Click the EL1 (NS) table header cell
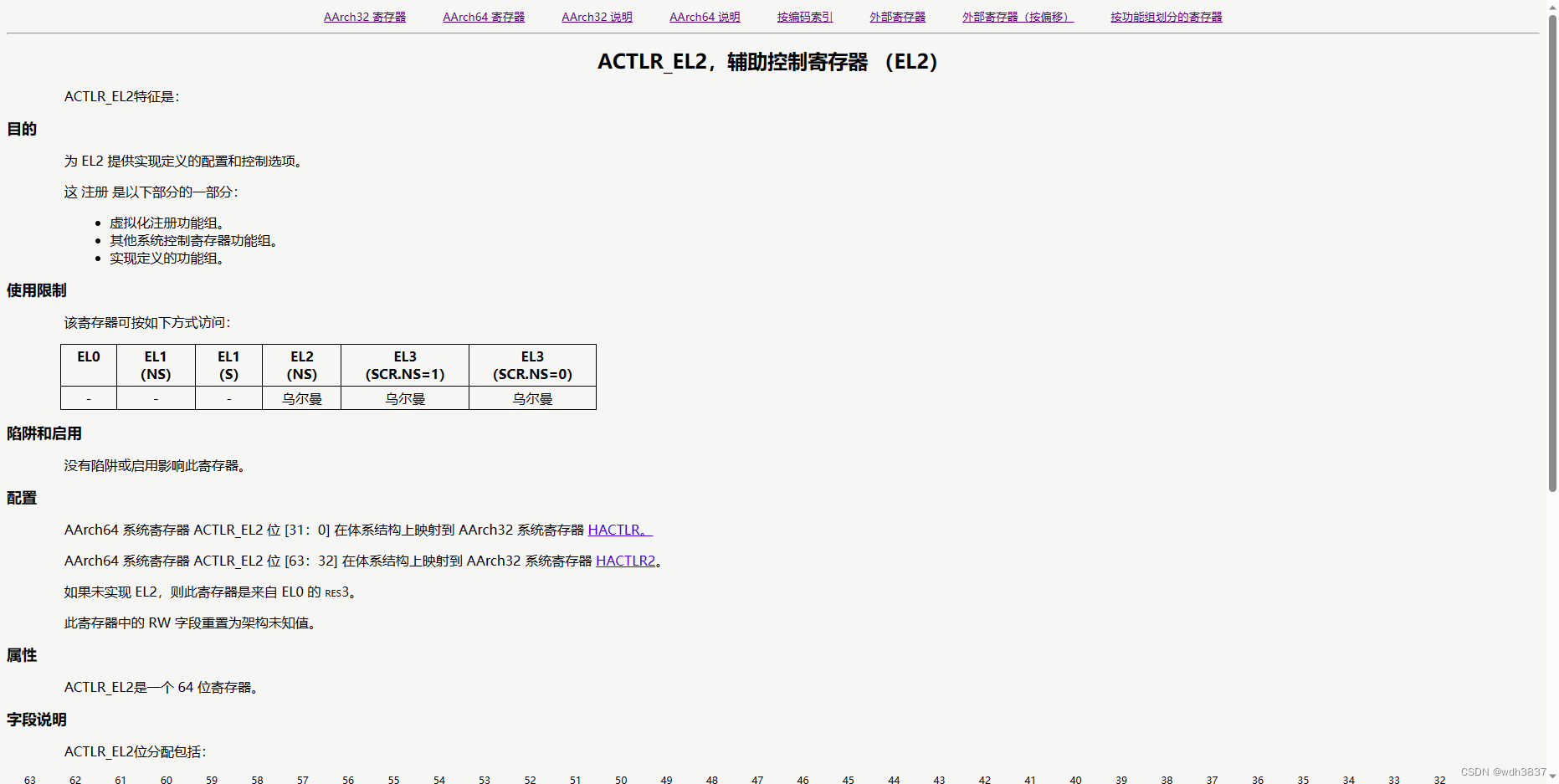The image size is (1559, 784). pyautogui.click(x=156, y=366)
